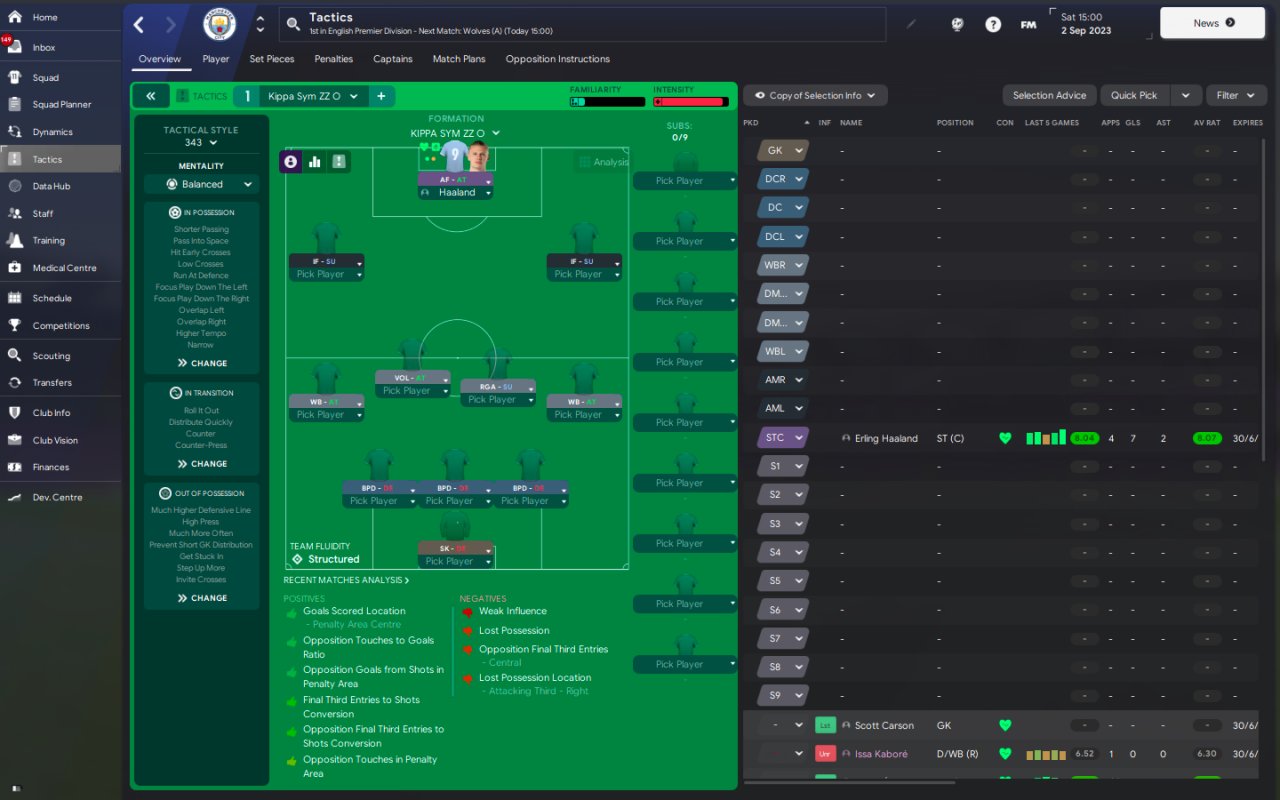This screenshot has width=1280, height=800.
Task: Open the GK position dropdown in the list
Action: tap(783, 151)
